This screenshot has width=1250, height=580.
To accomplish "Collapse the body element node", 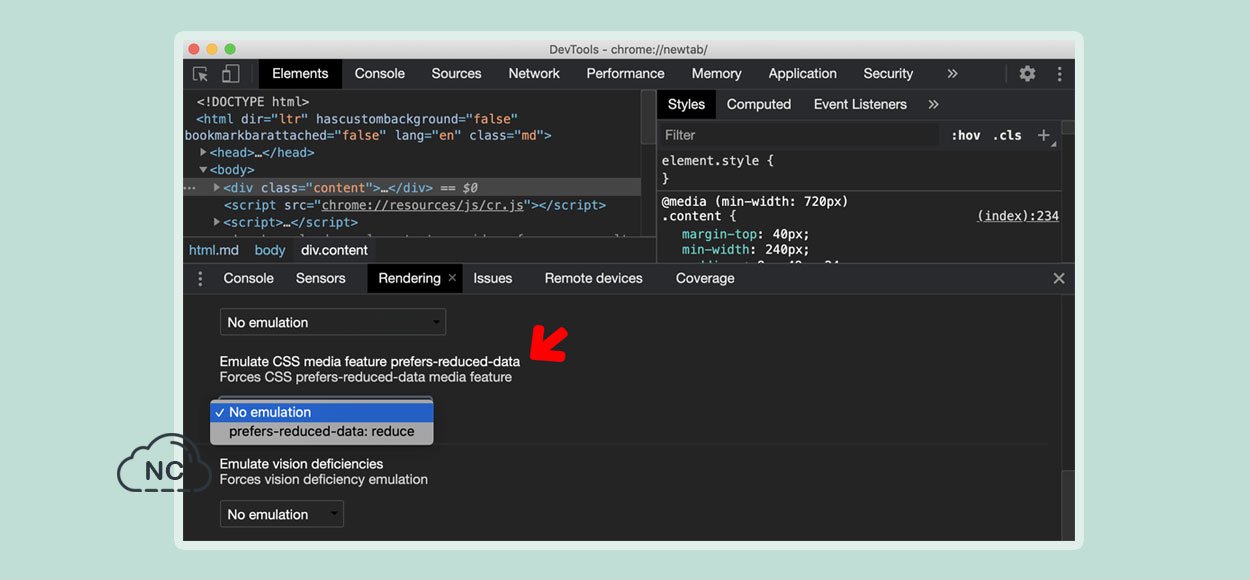I will point(203,170).
